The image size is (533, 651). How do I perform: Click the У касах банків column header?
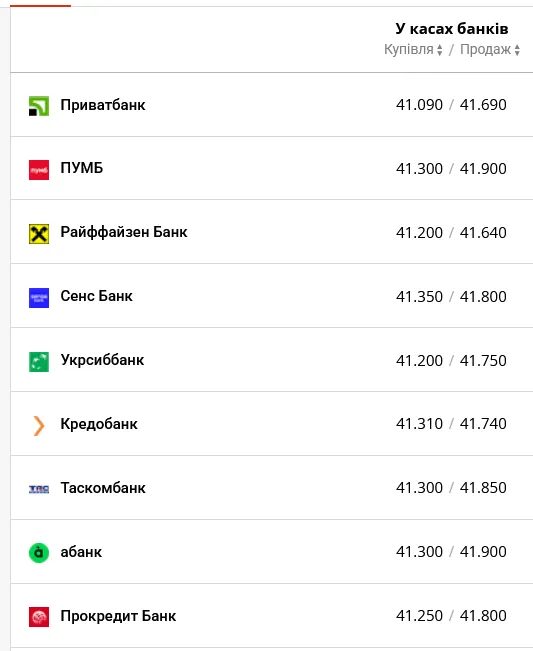click(x=452, y=29)
